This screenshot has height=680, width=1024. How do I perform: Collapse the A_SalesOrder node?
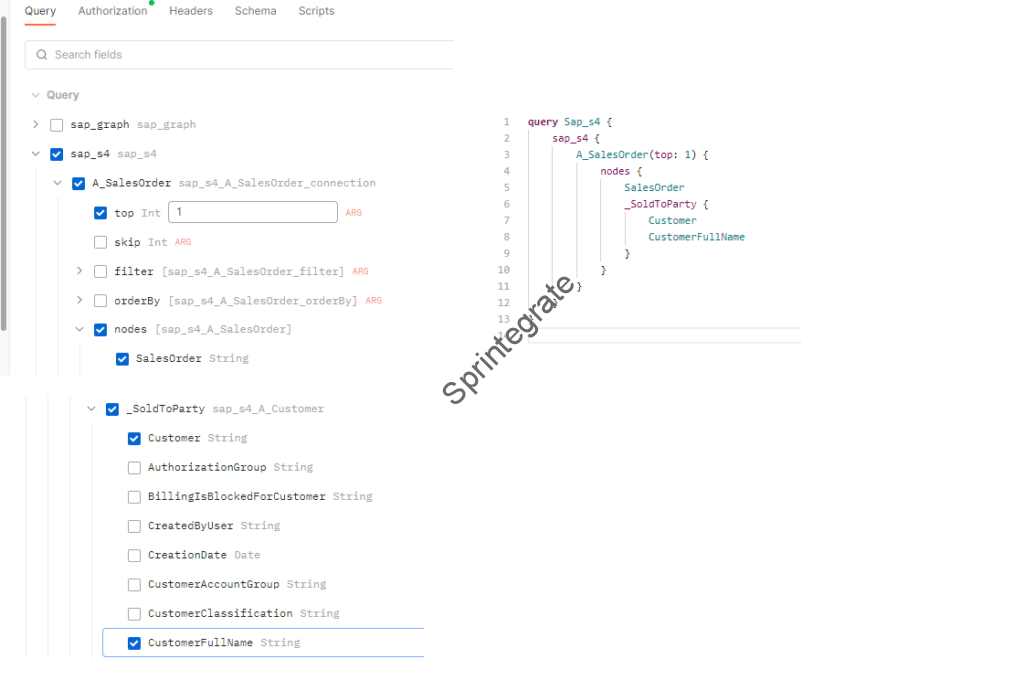tap(58, 183)
